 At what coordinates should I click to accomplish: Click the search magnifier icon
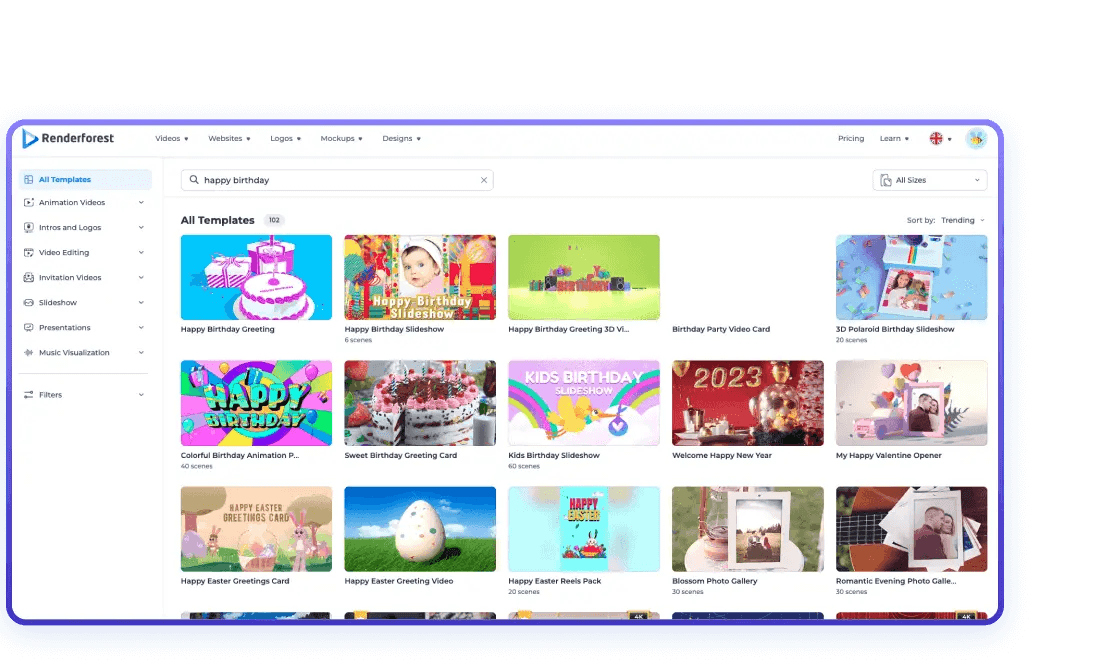194,180
